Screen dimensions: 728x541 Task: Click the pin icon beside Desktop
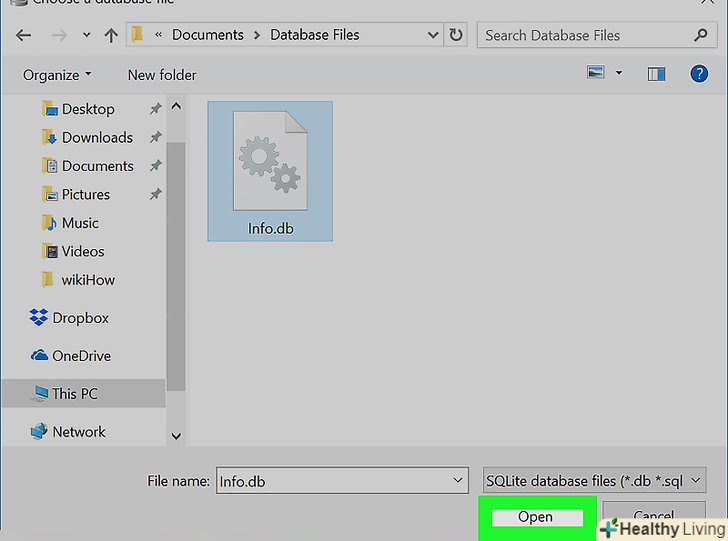tap(156, 109)
